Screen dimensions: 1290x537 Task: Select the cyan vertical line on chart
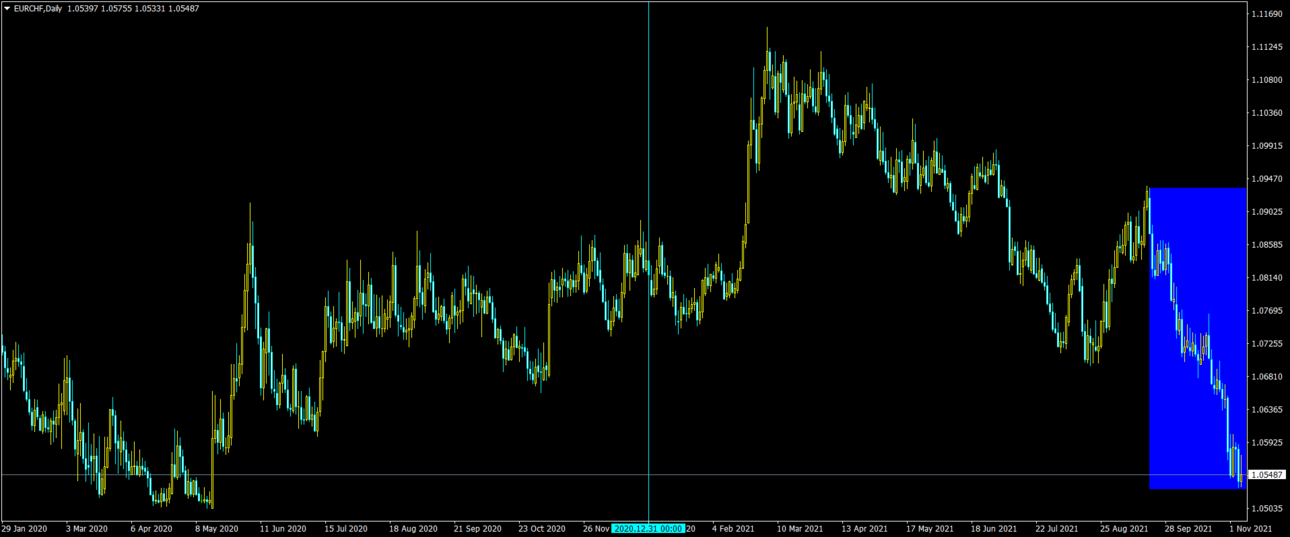(648, 260)
